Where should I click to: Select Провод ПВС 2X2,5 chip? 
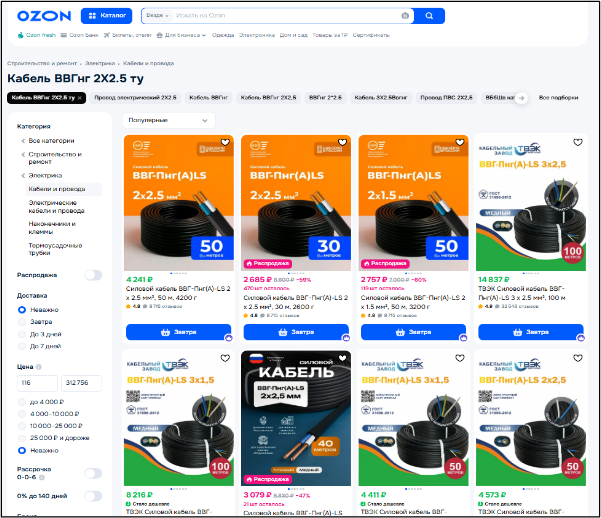pos(446,98)
